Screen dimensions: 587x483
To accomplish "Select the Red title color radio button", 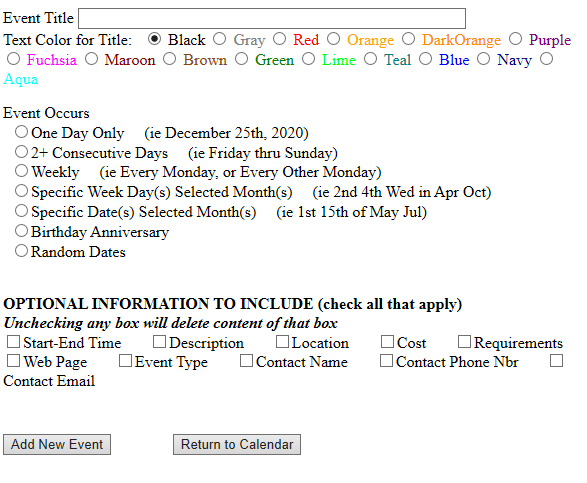I will click(x=279, y=39).
